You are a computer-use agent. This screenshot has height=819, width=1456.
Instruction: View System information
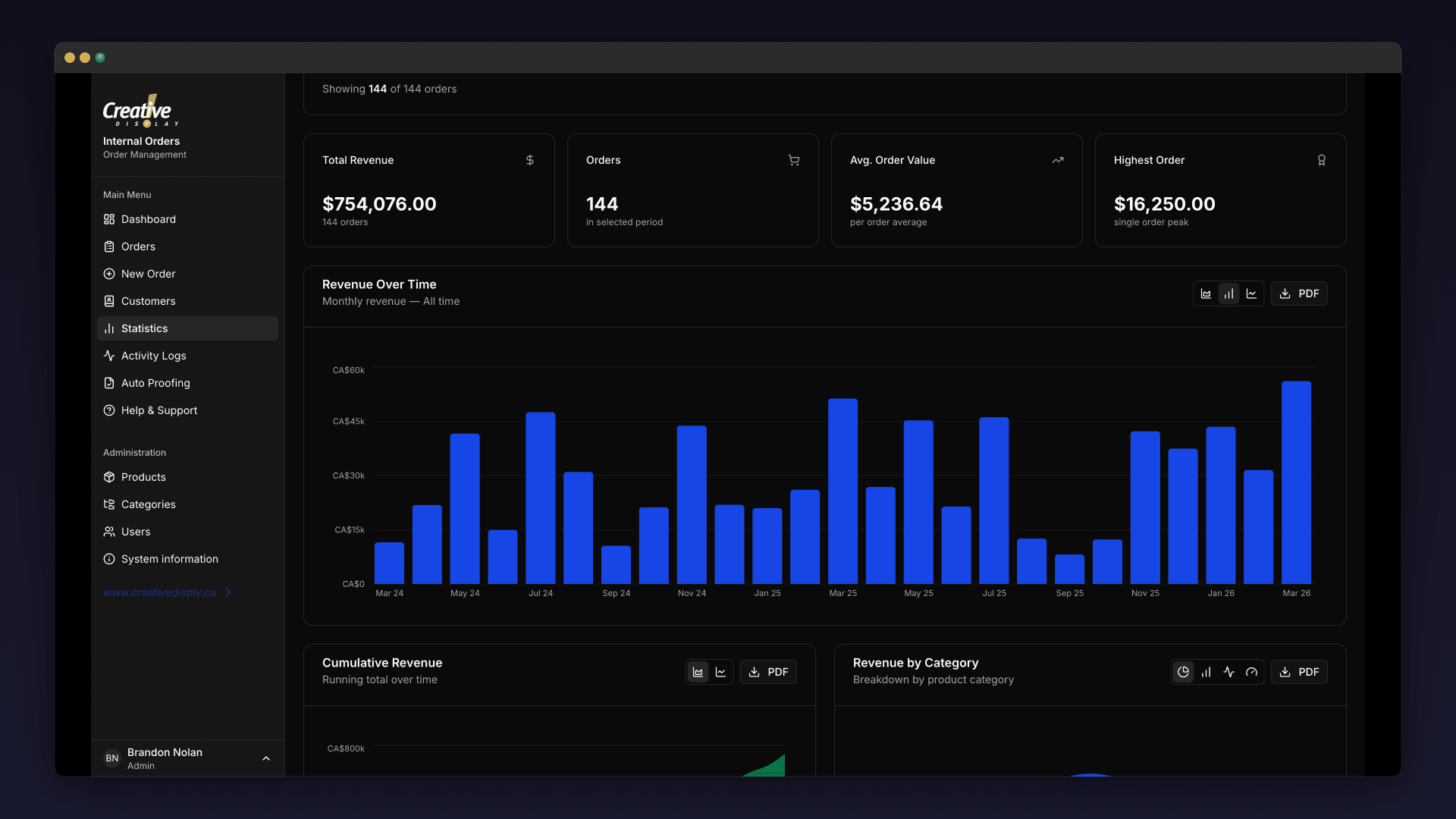[169, 559]
